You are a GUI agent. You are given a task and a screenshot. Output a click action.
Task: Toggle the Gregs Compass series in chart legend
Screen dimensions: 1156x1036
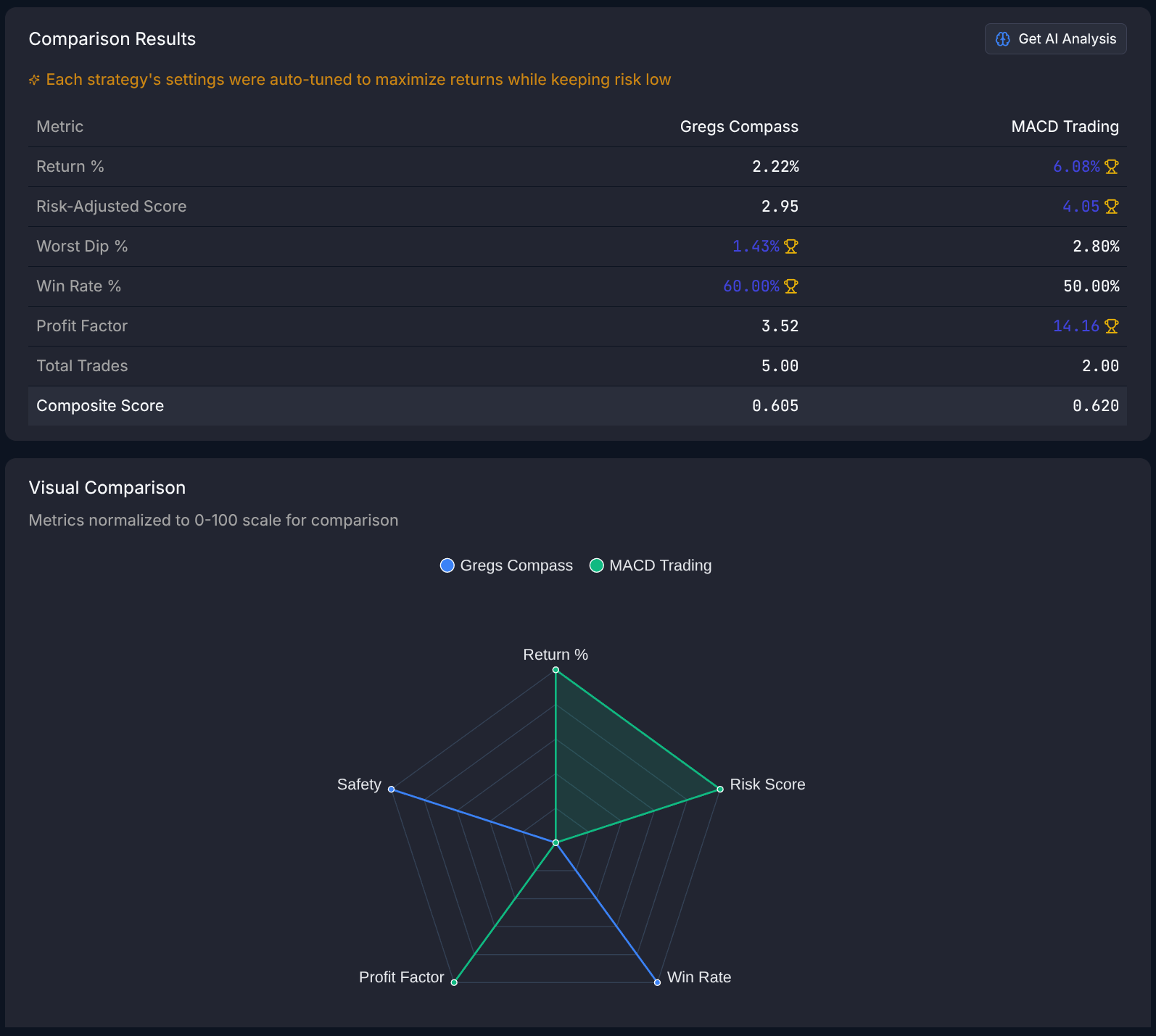[x=506, y=565]
